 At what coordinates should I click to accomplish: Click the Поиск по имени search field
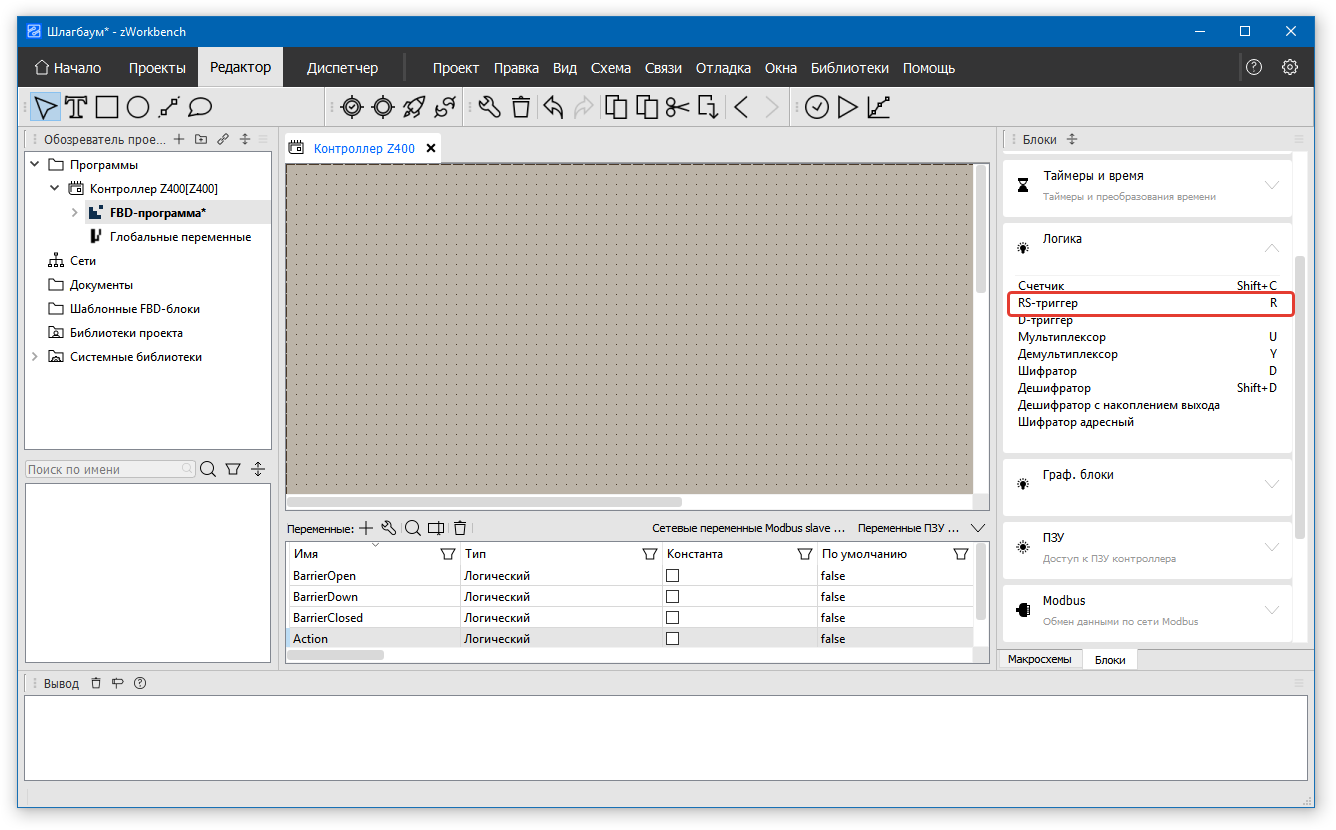click(x=103, y=469)
